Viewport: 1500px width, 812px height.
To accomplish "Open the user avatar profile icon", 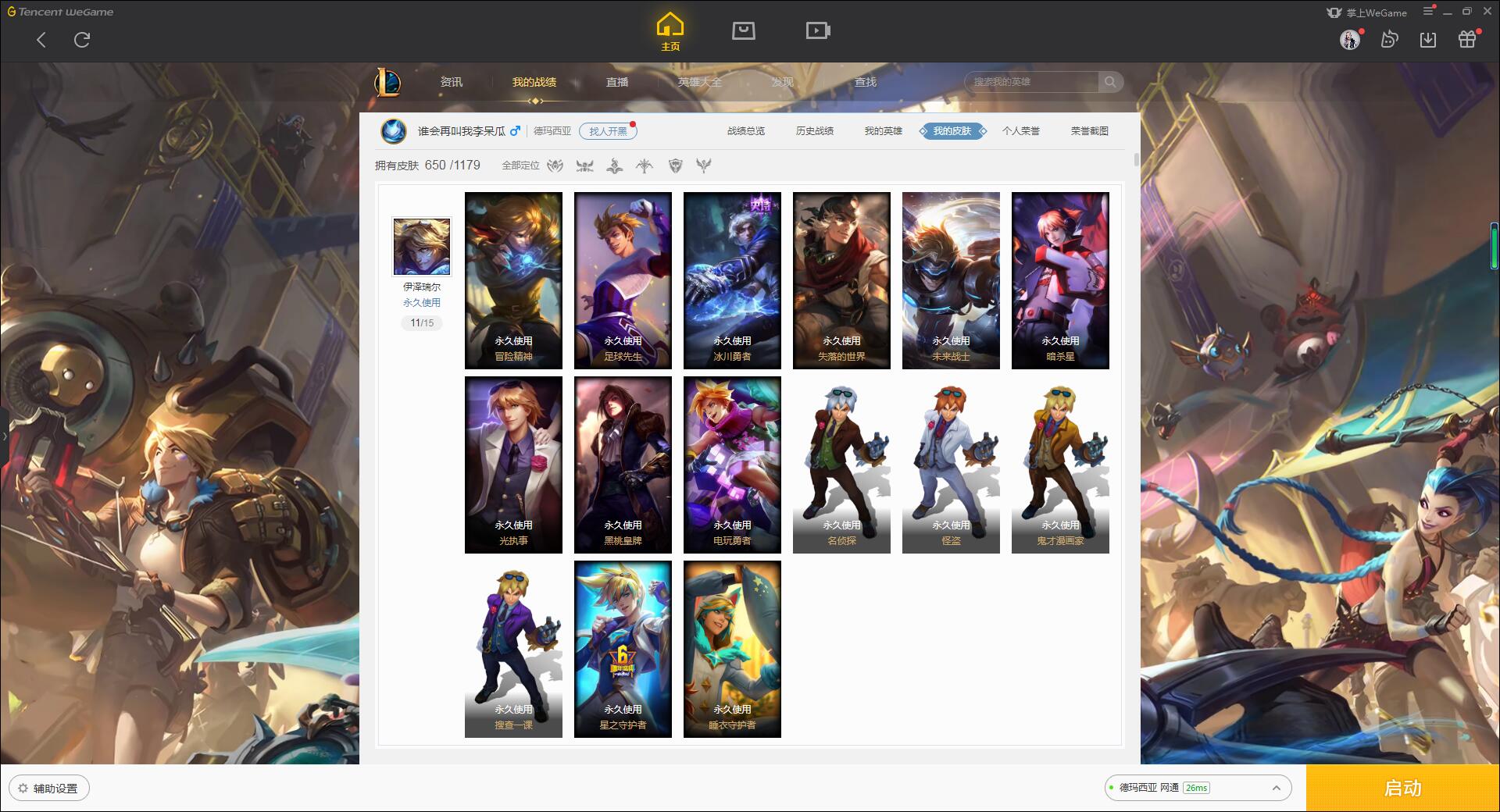I will (1350, 39).
